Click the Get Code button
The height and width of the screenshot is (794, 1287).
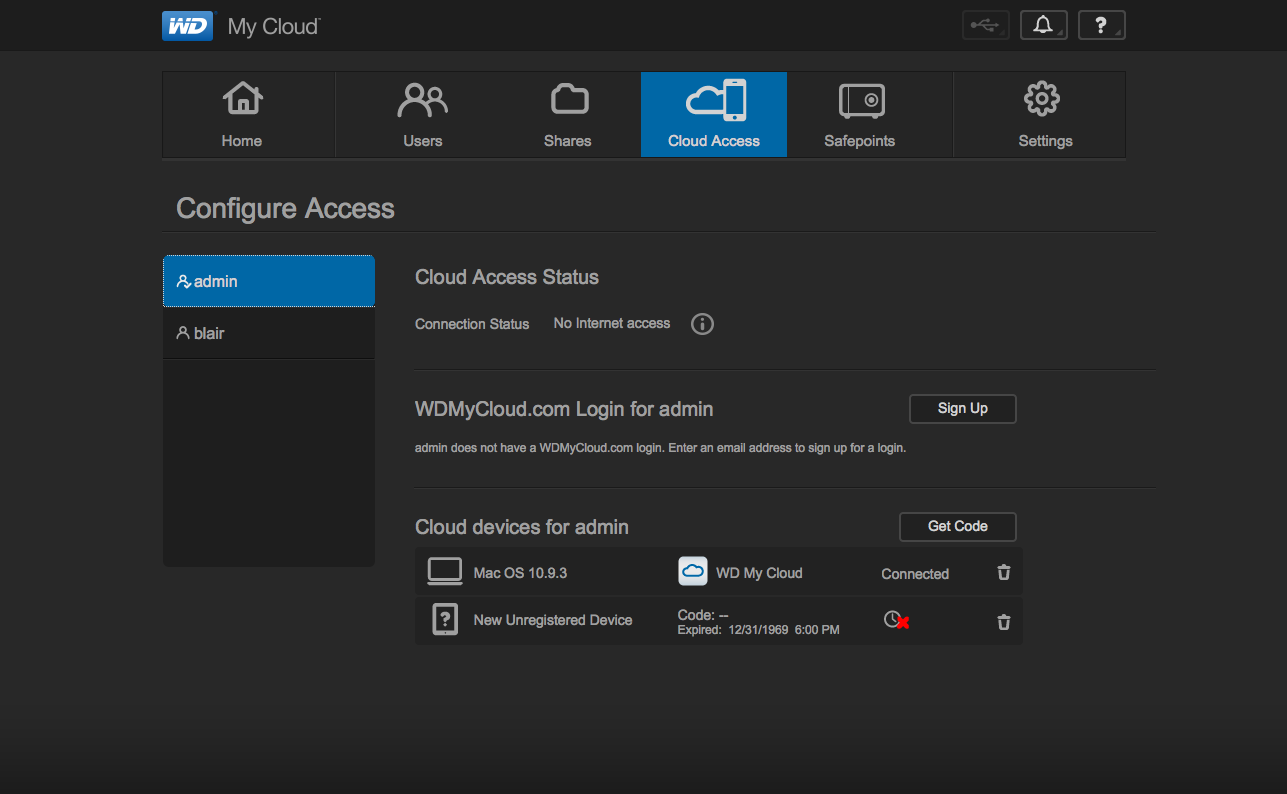pyautogui.click(x=957, y=526)
